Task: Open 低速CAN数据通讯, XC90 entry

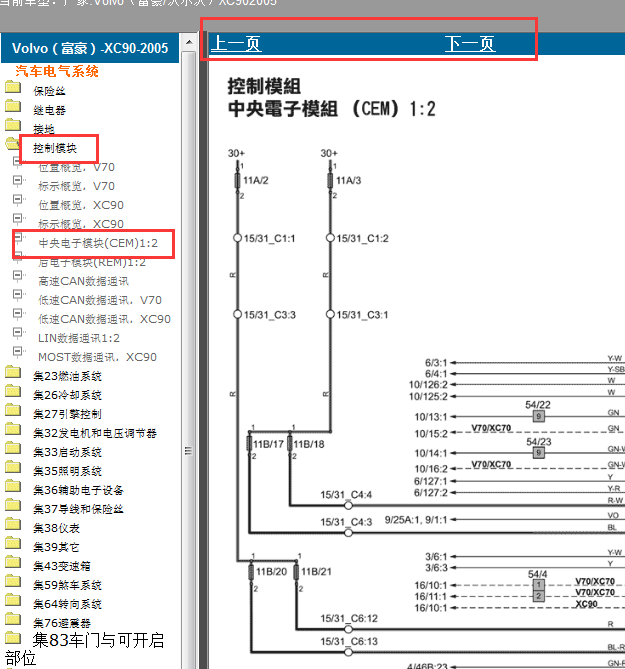Action: (x=105, y=319)
